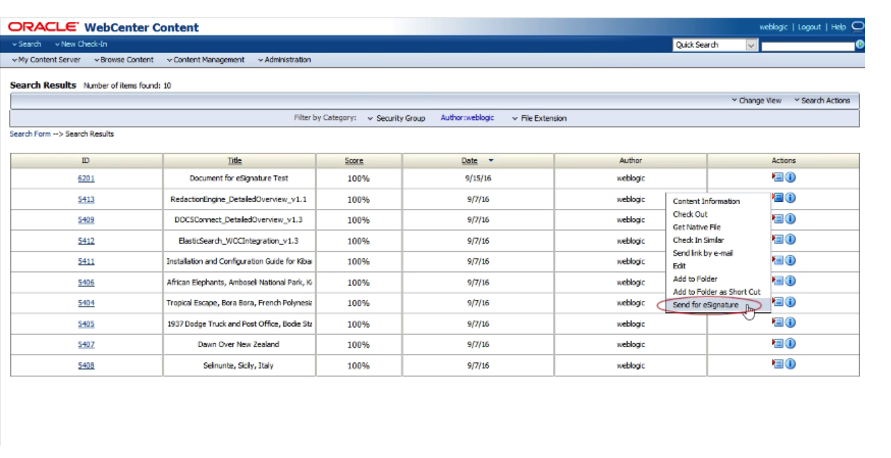Open document ID 6201 link

click(86, 178)
